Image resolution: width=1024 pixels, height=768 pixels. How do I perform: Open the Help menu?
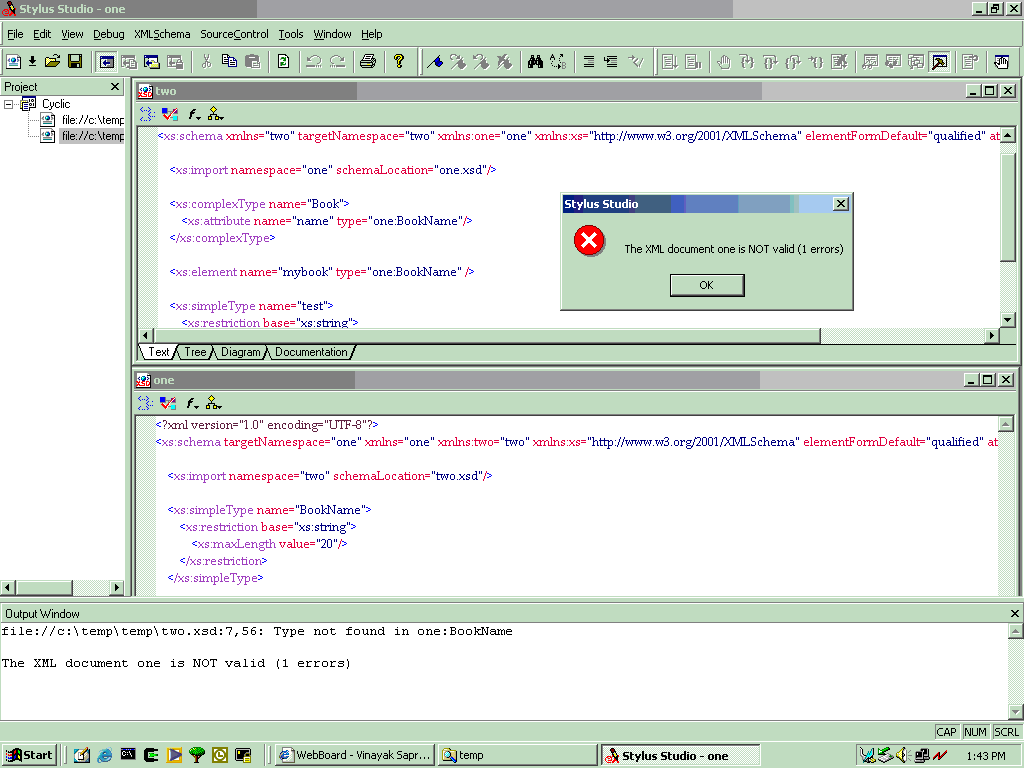[x=372, y=34]
